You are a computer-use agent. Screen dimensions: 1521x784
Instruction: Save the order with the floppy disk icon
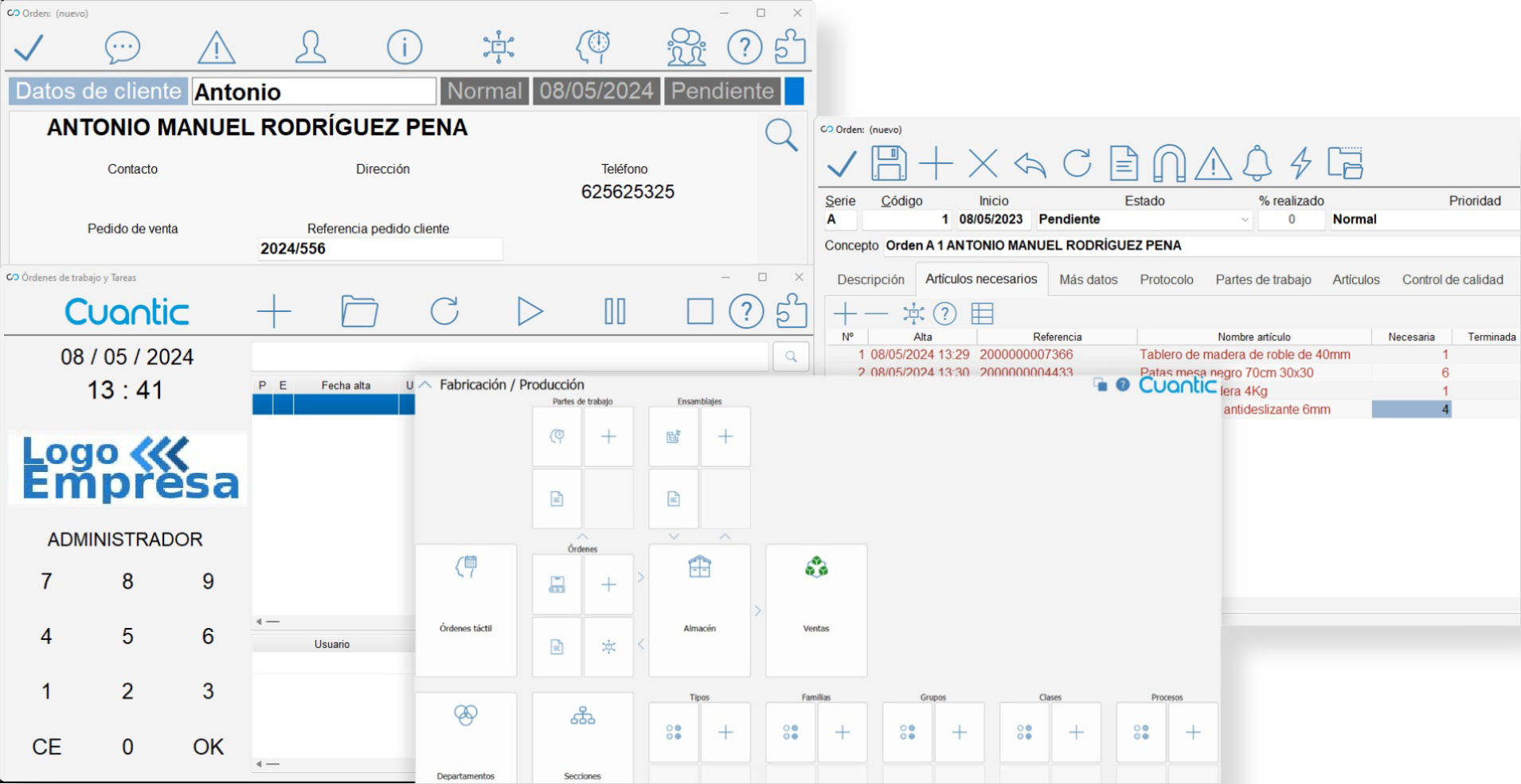click(x=889, y=163)
